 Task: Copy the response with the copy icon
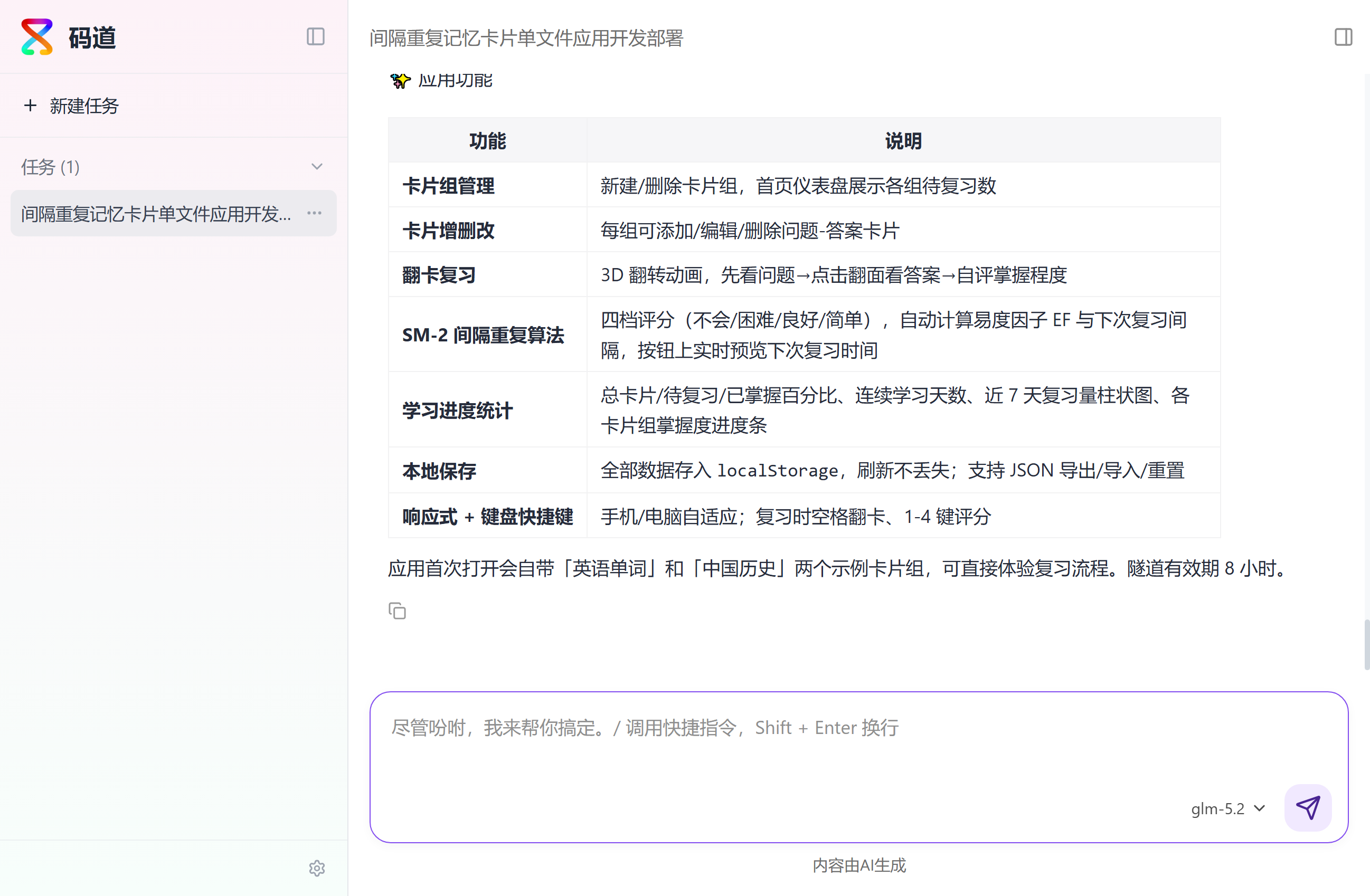click(x=397, y=611)
